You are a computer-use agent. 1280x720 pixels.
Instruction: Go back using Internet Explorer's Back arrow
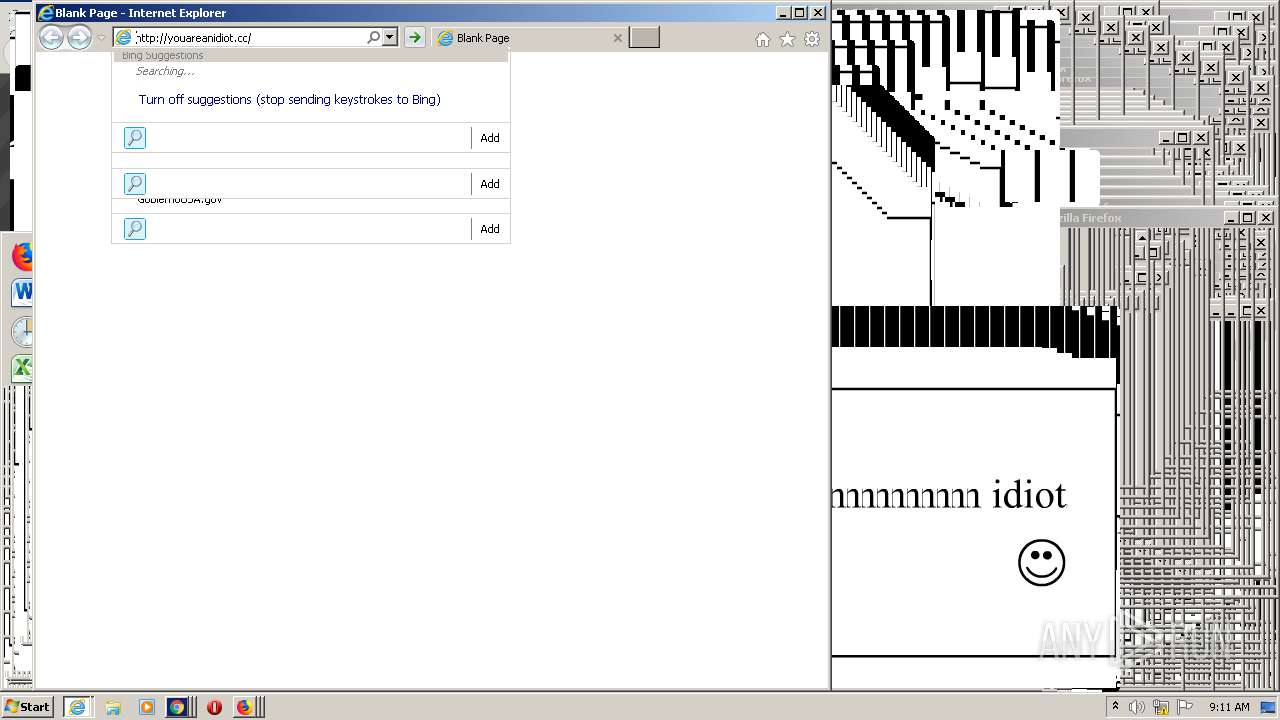tap(51, 38)
